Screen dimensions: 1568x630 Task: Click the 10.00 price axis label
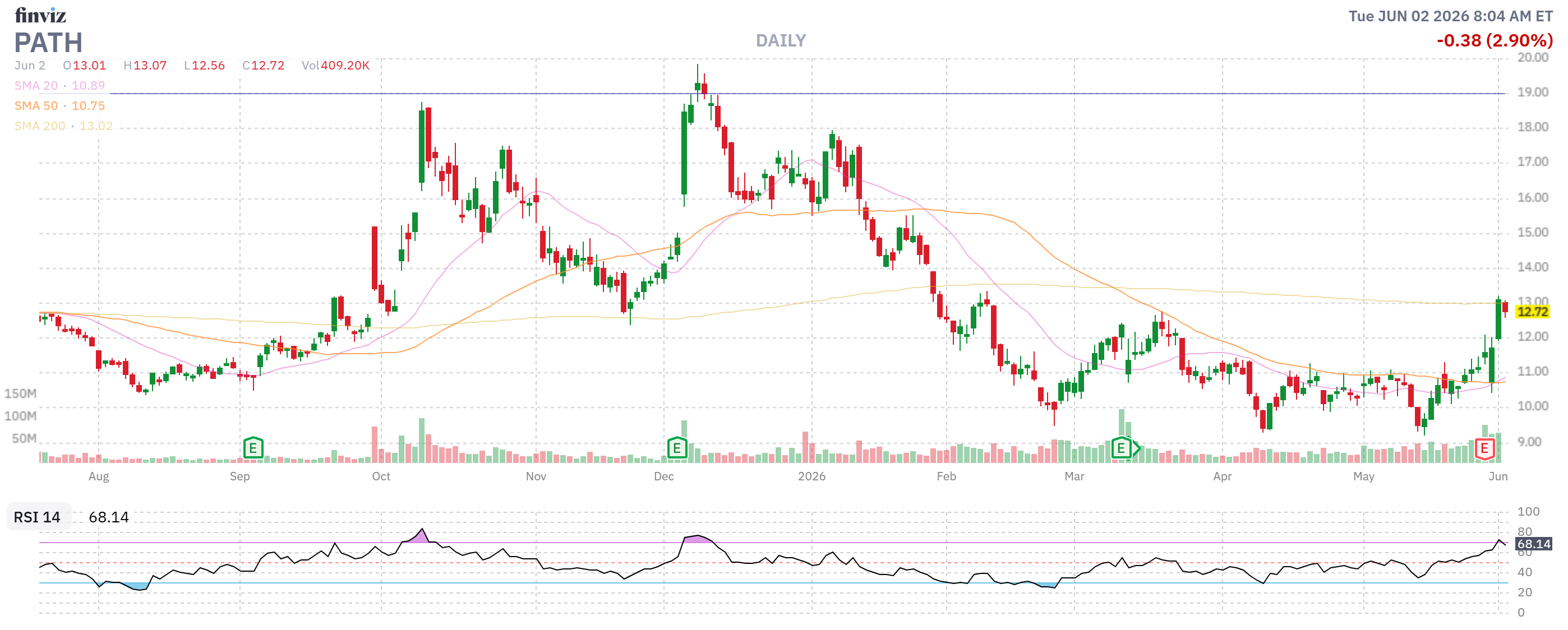click(x=1533, y=406)
